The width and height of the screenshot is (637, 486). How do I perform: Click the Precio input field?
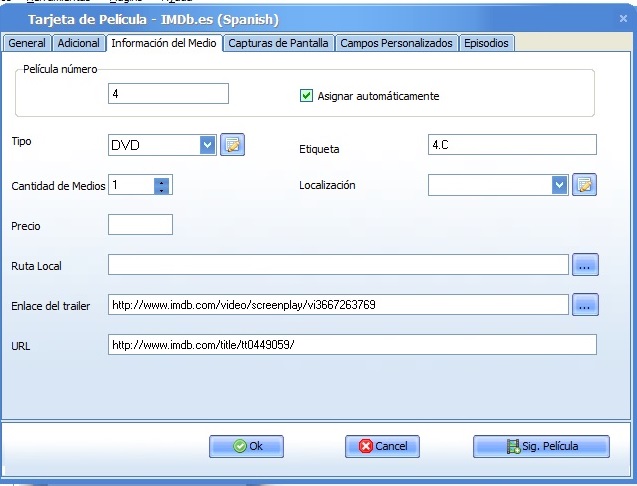pos(140,225)
